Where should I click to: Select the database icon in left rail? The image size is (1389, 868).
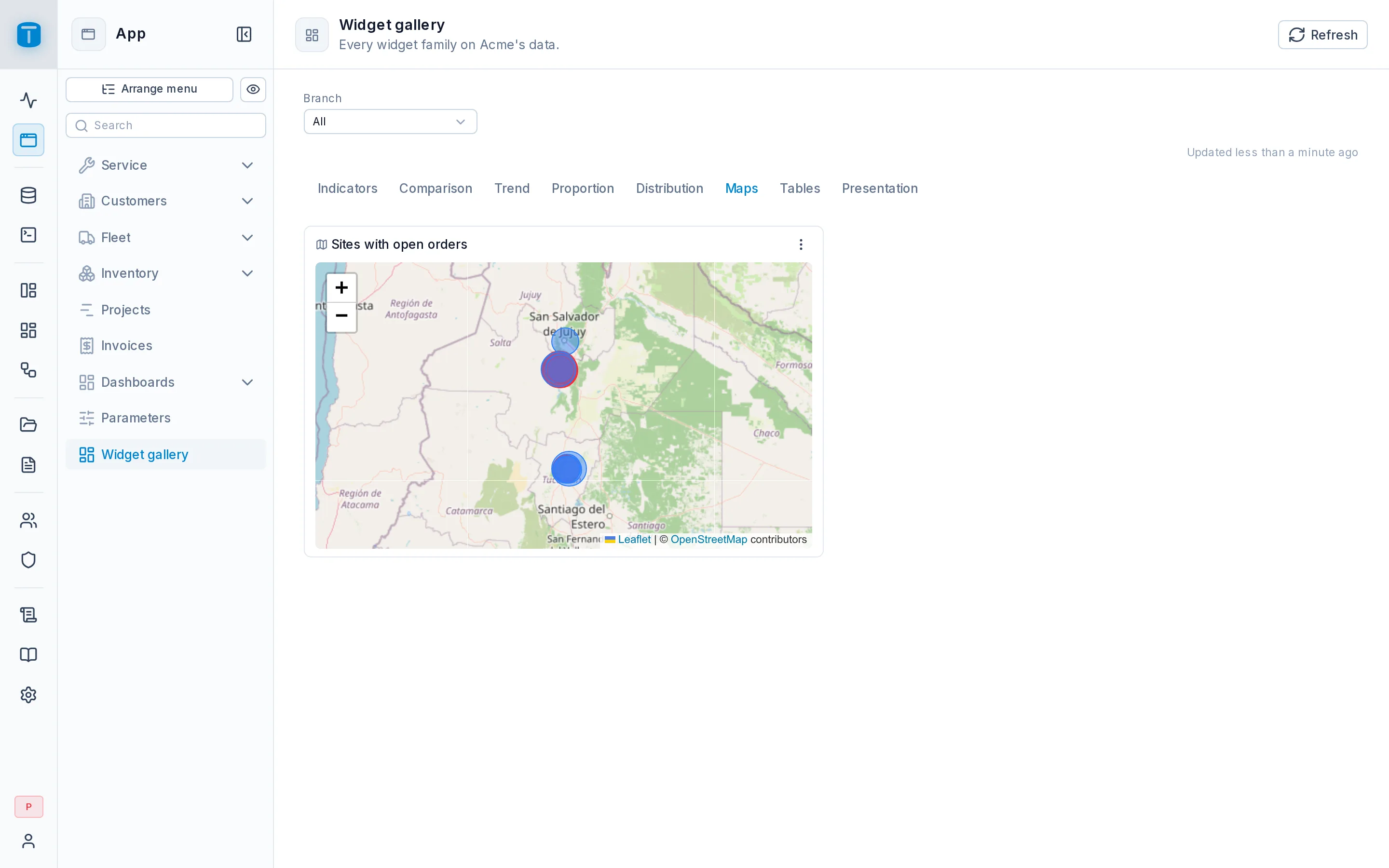point(28,195)
